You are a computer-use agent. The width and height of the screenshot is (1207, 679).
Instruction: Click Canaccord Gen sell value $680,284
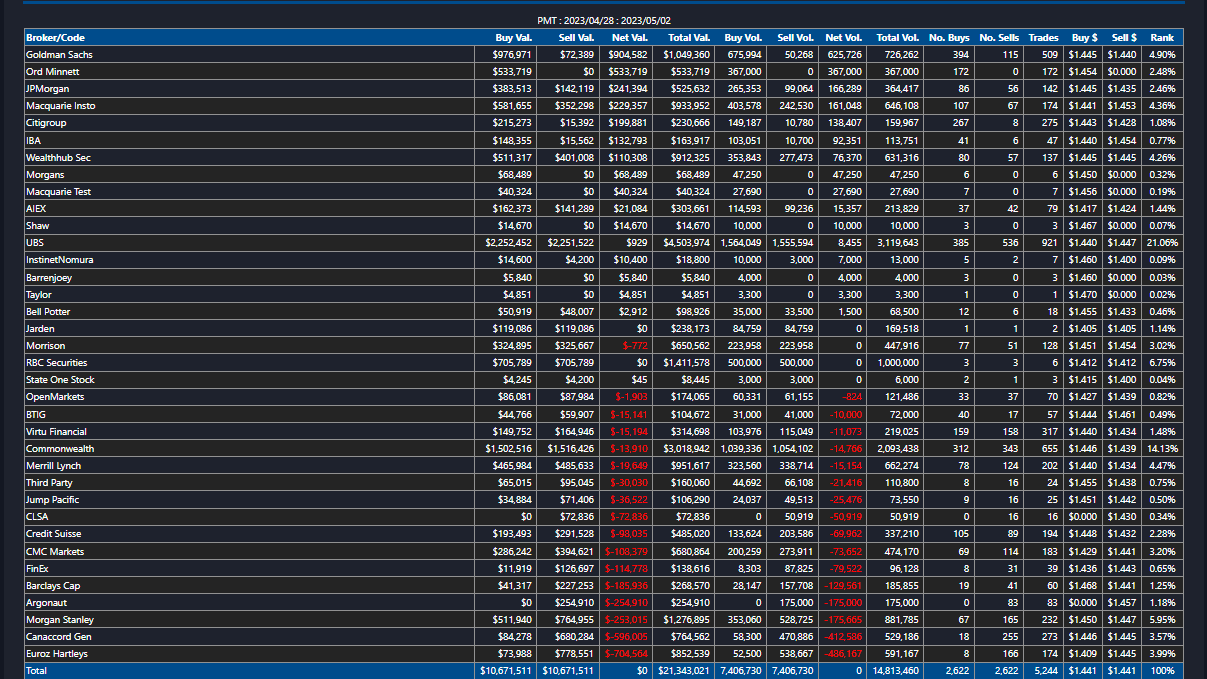[574, 637]
